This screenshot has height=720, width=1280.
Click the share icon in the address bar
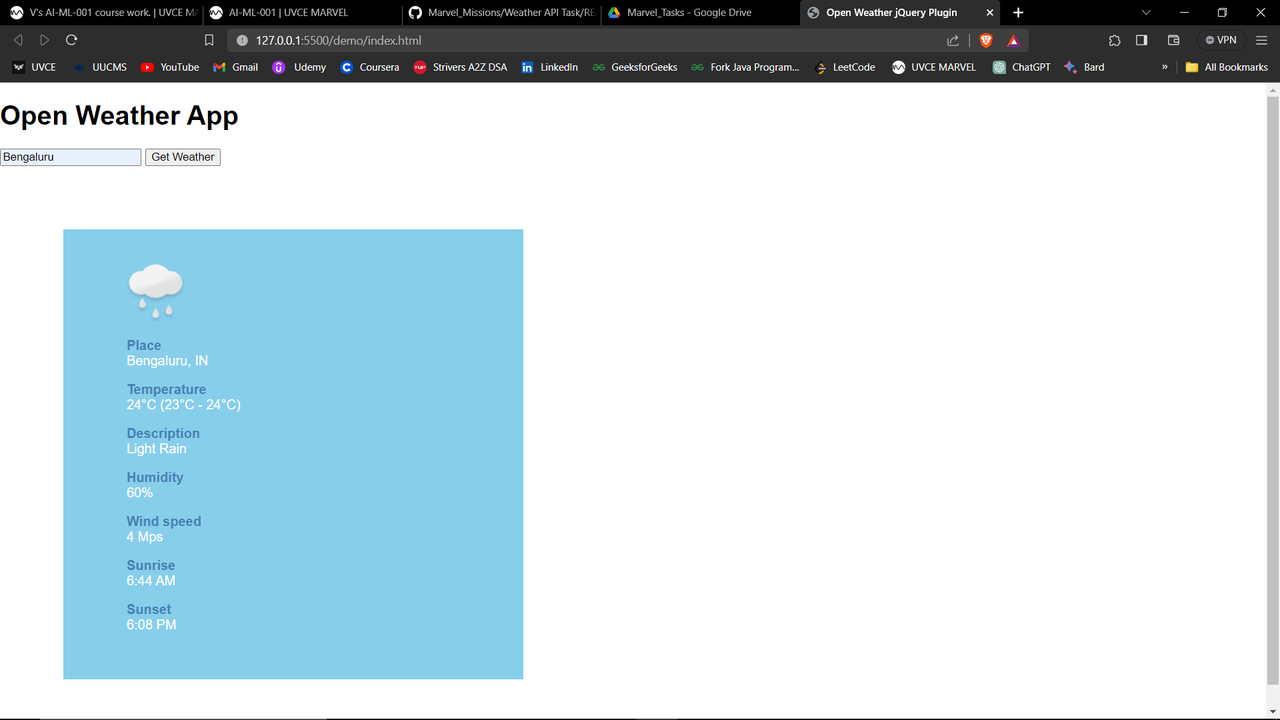pos(952,40)
